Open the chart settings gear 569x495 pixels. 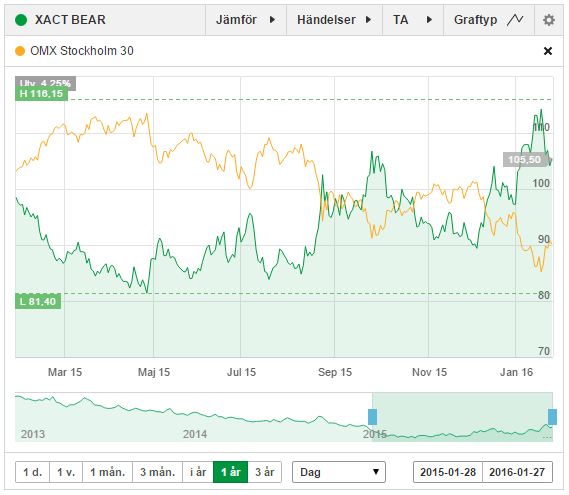[x=548, y=20]
